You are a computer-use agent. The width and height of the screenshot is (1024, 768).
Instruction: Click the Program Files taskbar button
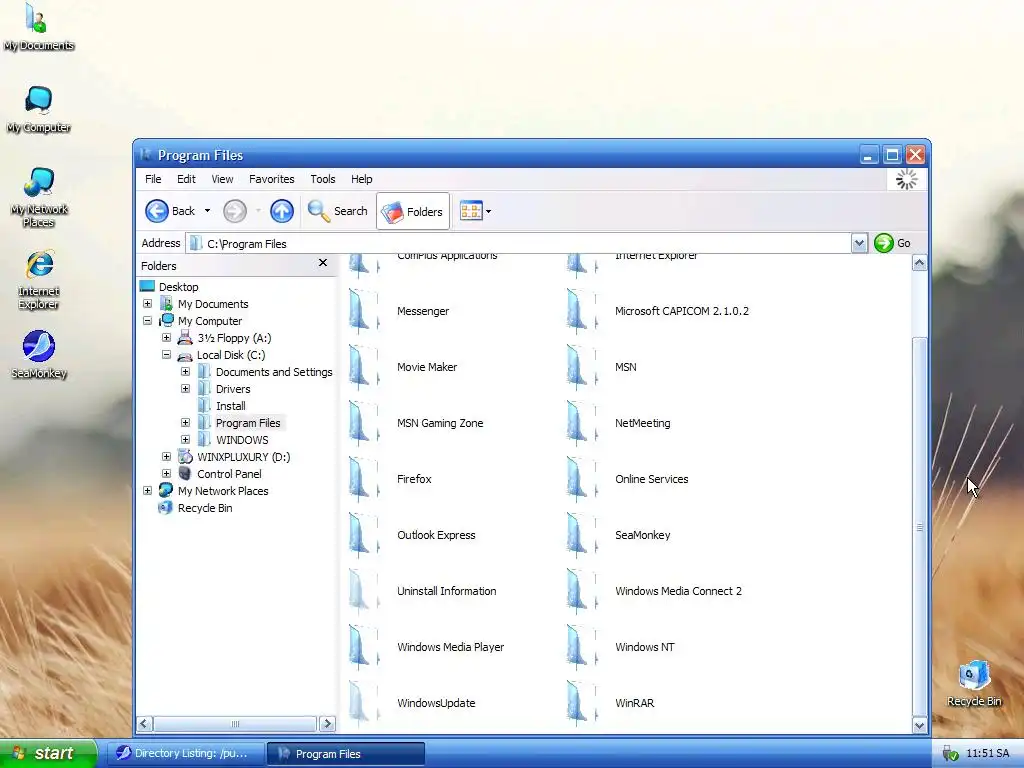pyautogui.click(x=346, y=754)
